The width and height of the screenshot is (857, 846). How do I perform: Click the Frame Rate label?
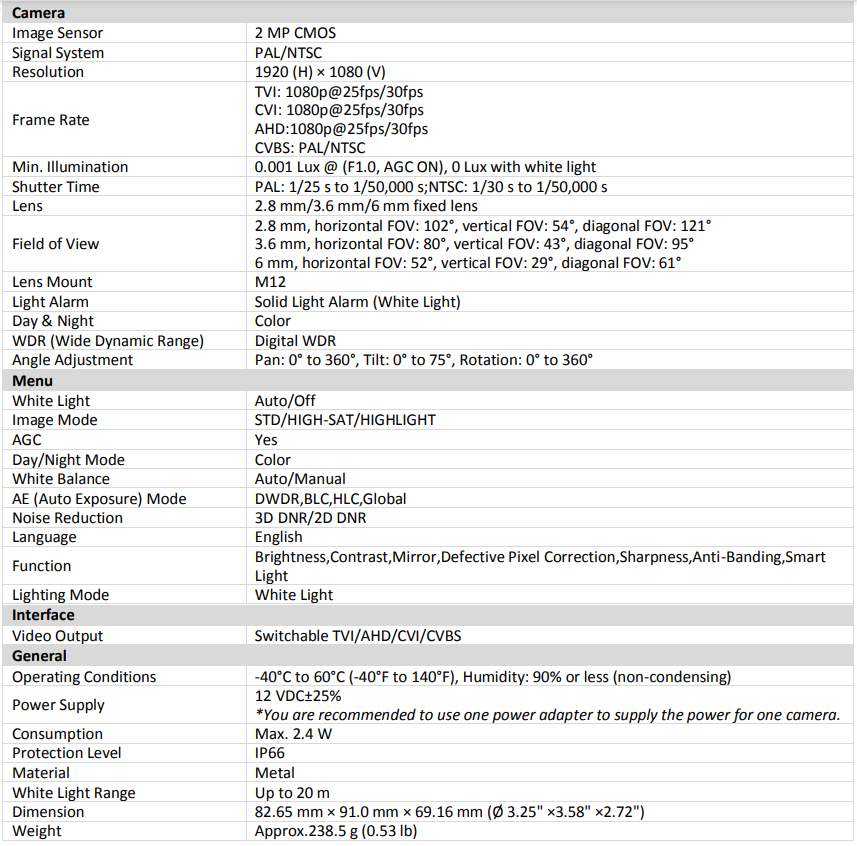tap(51, 120)
